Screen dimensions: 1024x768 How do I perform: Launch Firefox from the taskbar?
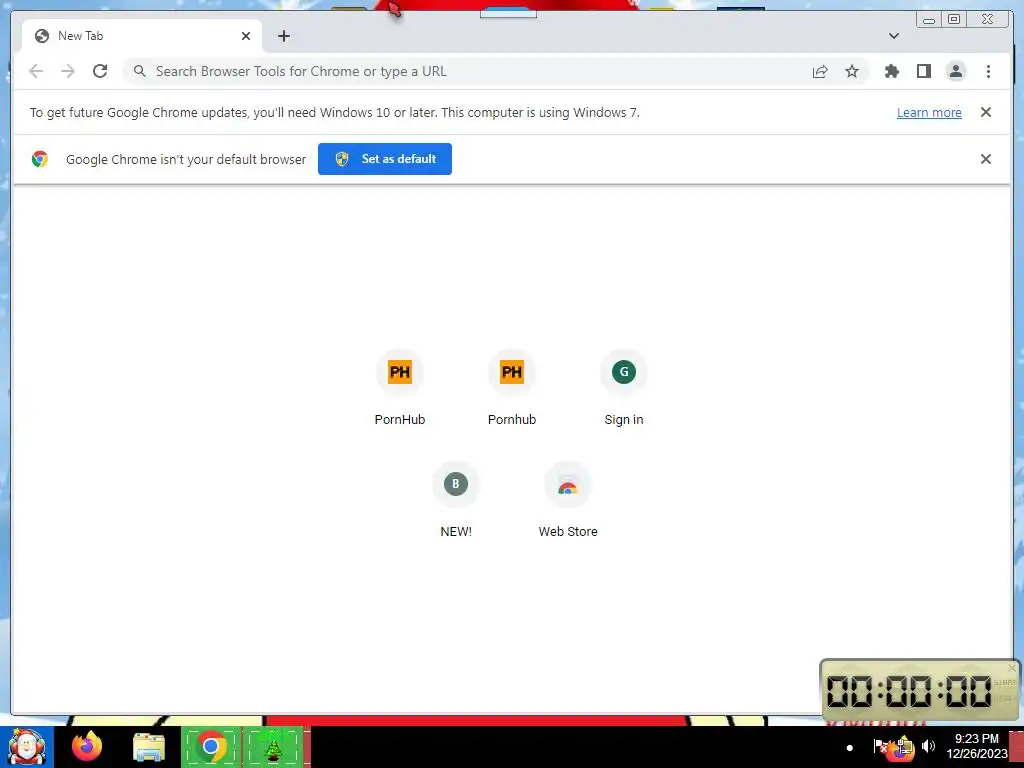(x=87, y=747)
